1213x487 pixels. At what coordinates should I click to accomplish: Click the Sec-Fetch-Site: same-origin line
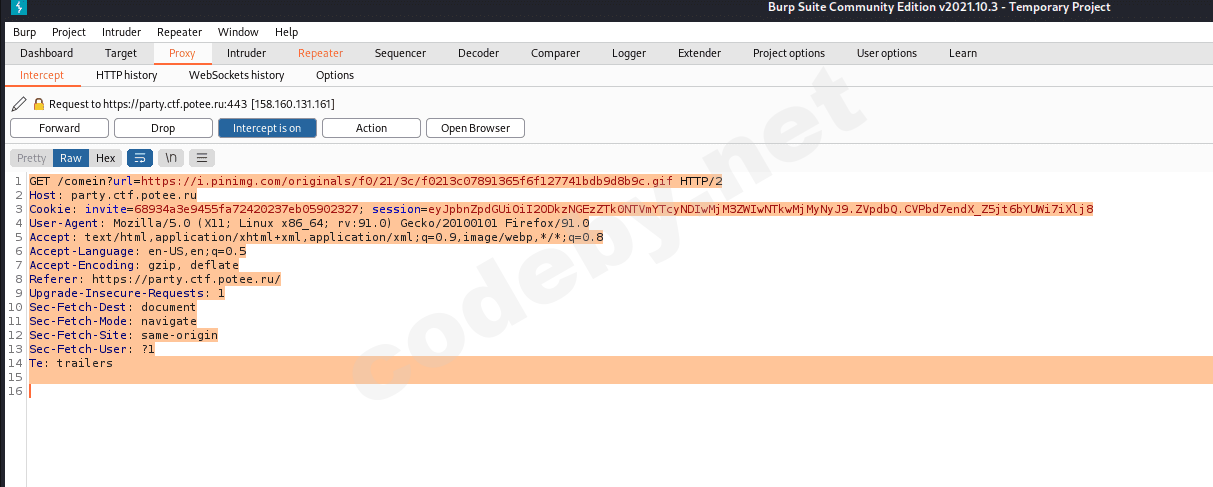point(123,335)
